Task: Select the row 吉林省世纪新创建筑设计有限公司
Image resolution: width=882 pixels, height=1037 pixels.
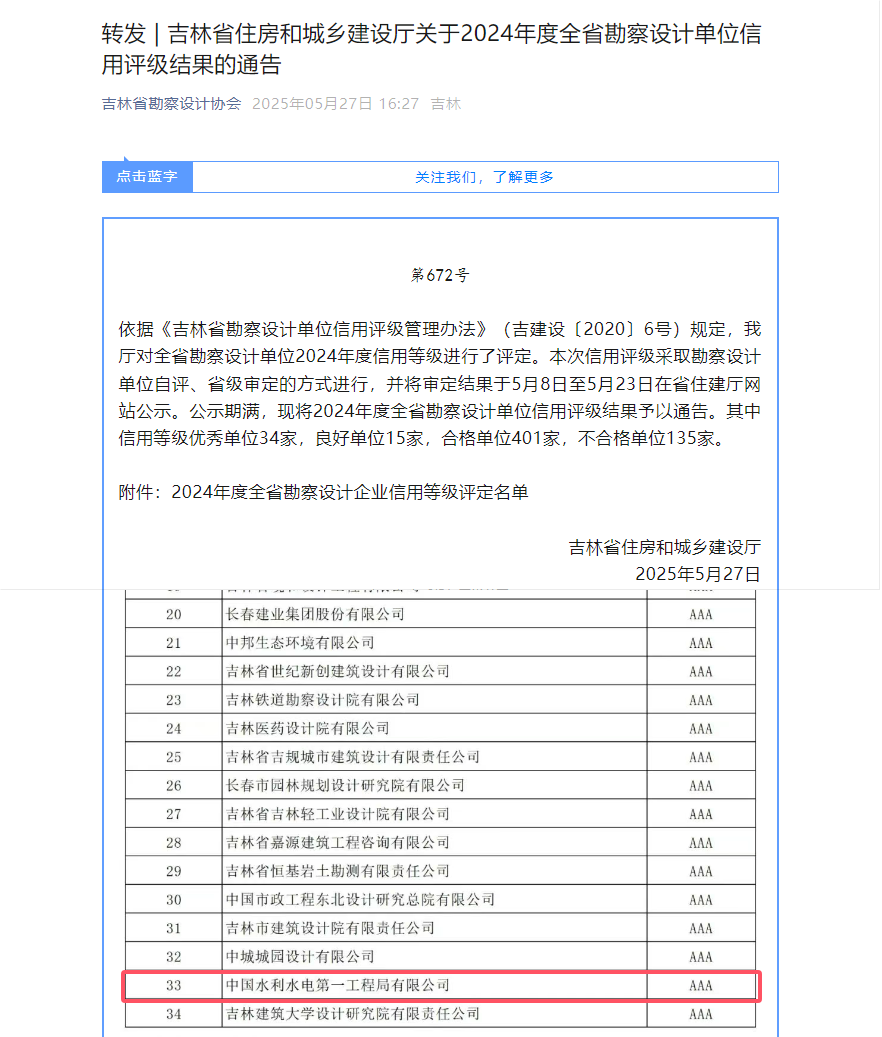Action: 440,671
